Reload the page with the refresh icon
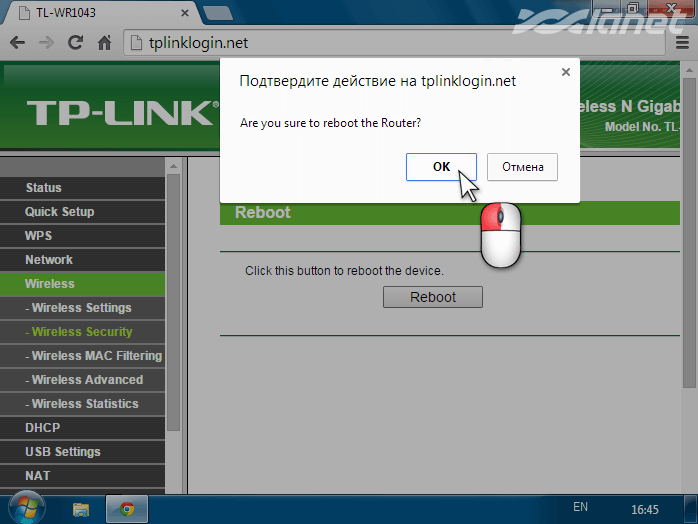This screenshot has width=698, height=524. click(x=75, y=43)
